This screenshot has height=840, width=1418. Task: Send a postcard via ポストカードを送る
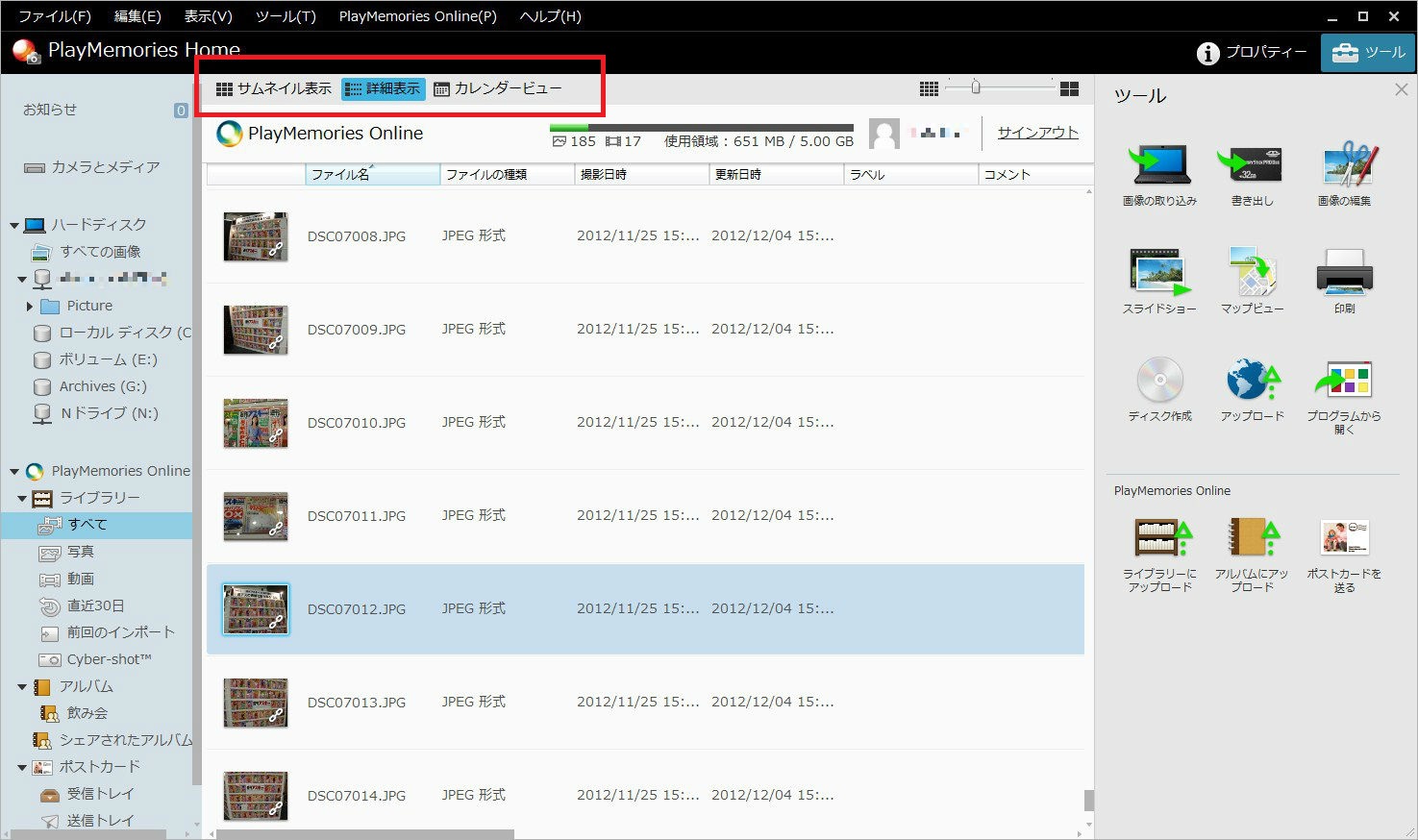tap(1344, 538)
